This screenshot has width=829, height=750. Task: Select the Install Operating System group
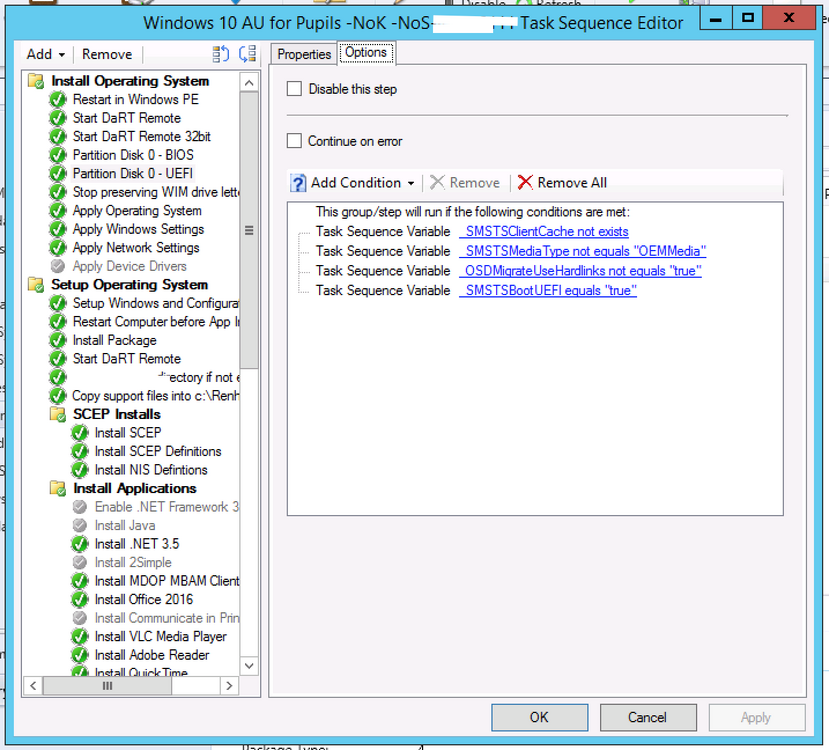[x=130, y=81]
